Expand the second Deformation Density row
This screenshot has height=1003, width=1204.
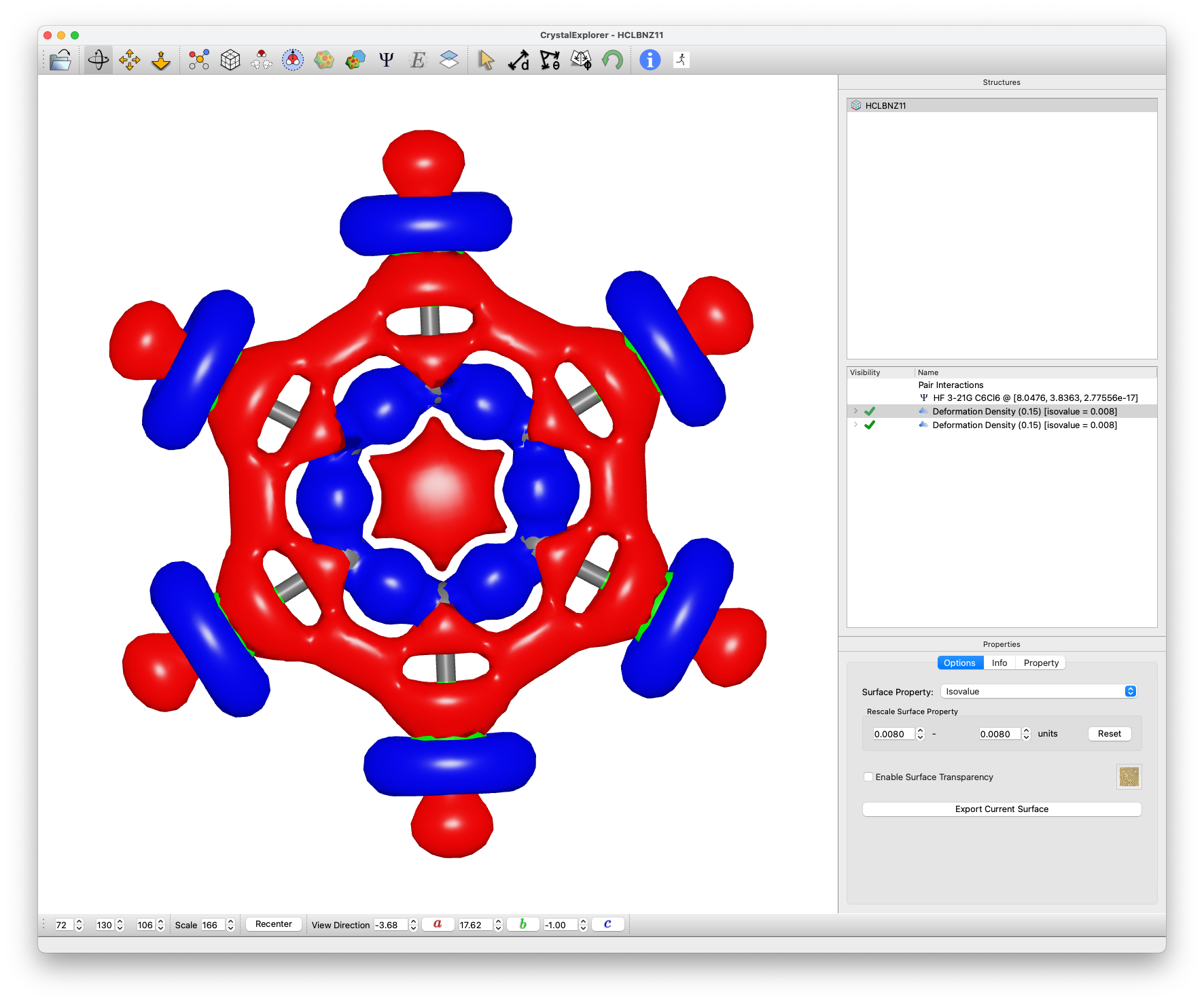coord(855,425)
